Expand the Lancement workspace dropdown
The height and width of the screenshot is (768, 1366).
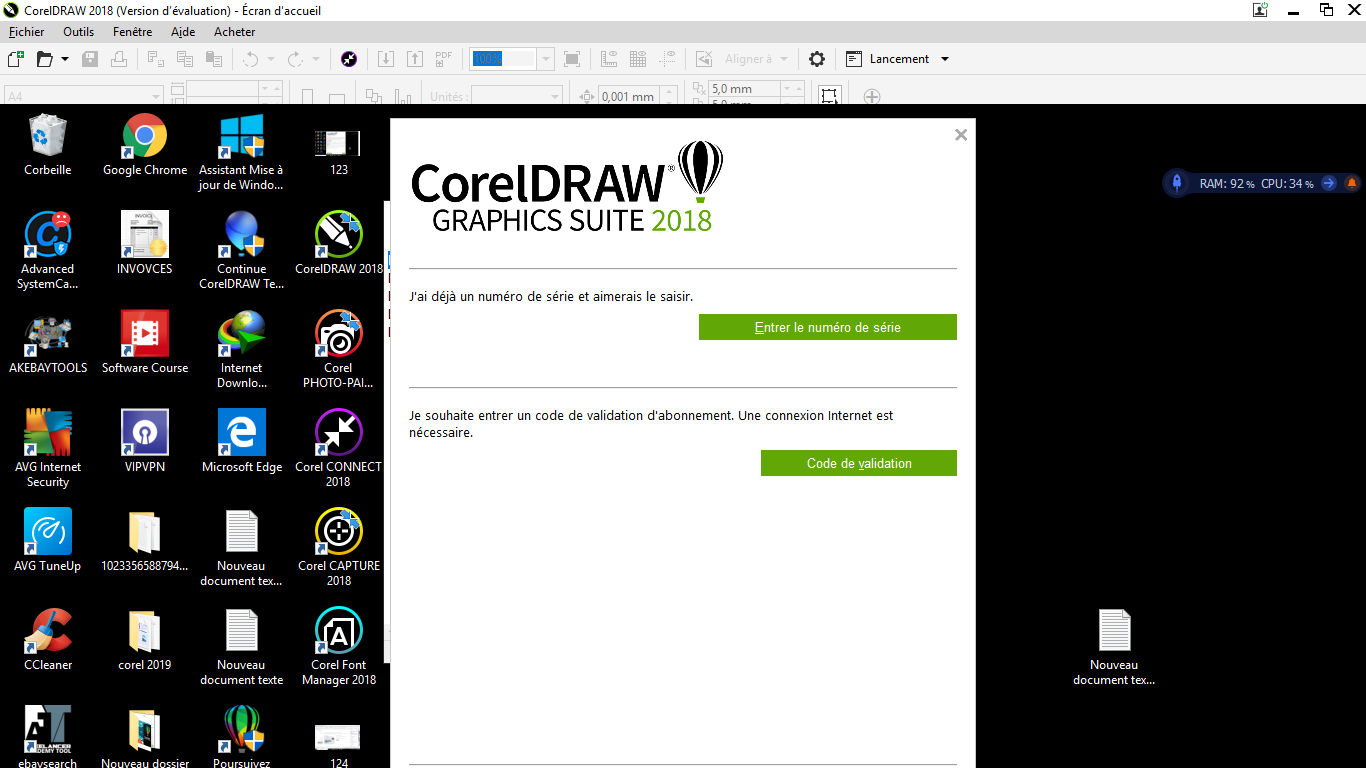pyautogui.click(x=945, y=59)
